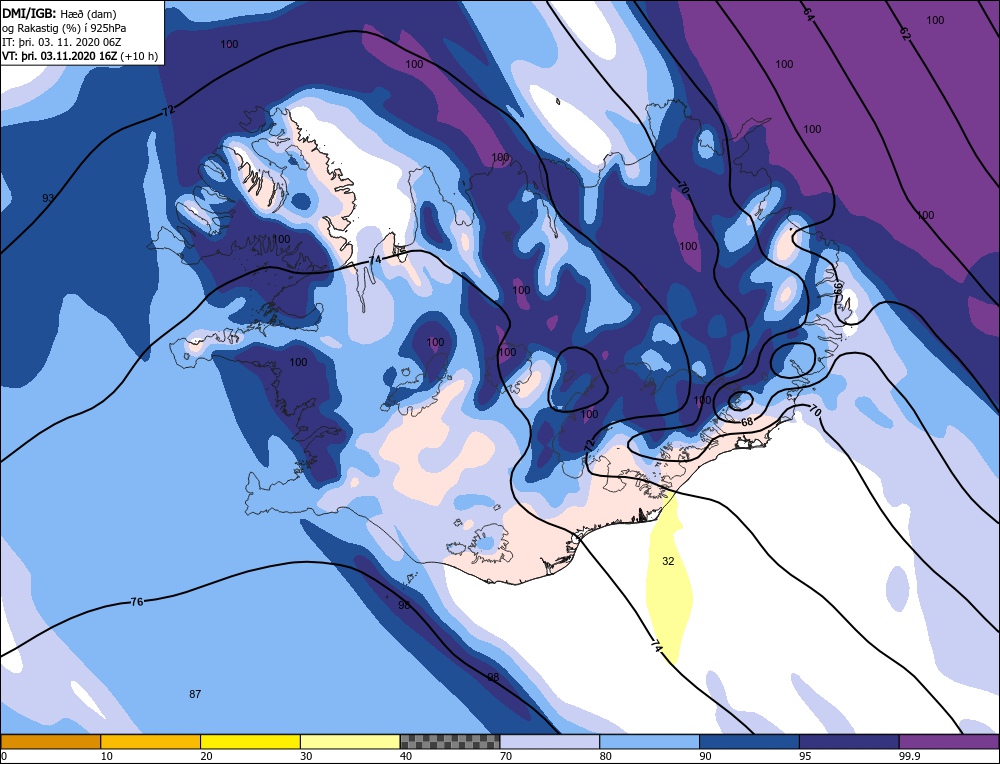Click the "og Rakastig (%) í 925hPa" line

pyautogui.click(x=64, y=28)
